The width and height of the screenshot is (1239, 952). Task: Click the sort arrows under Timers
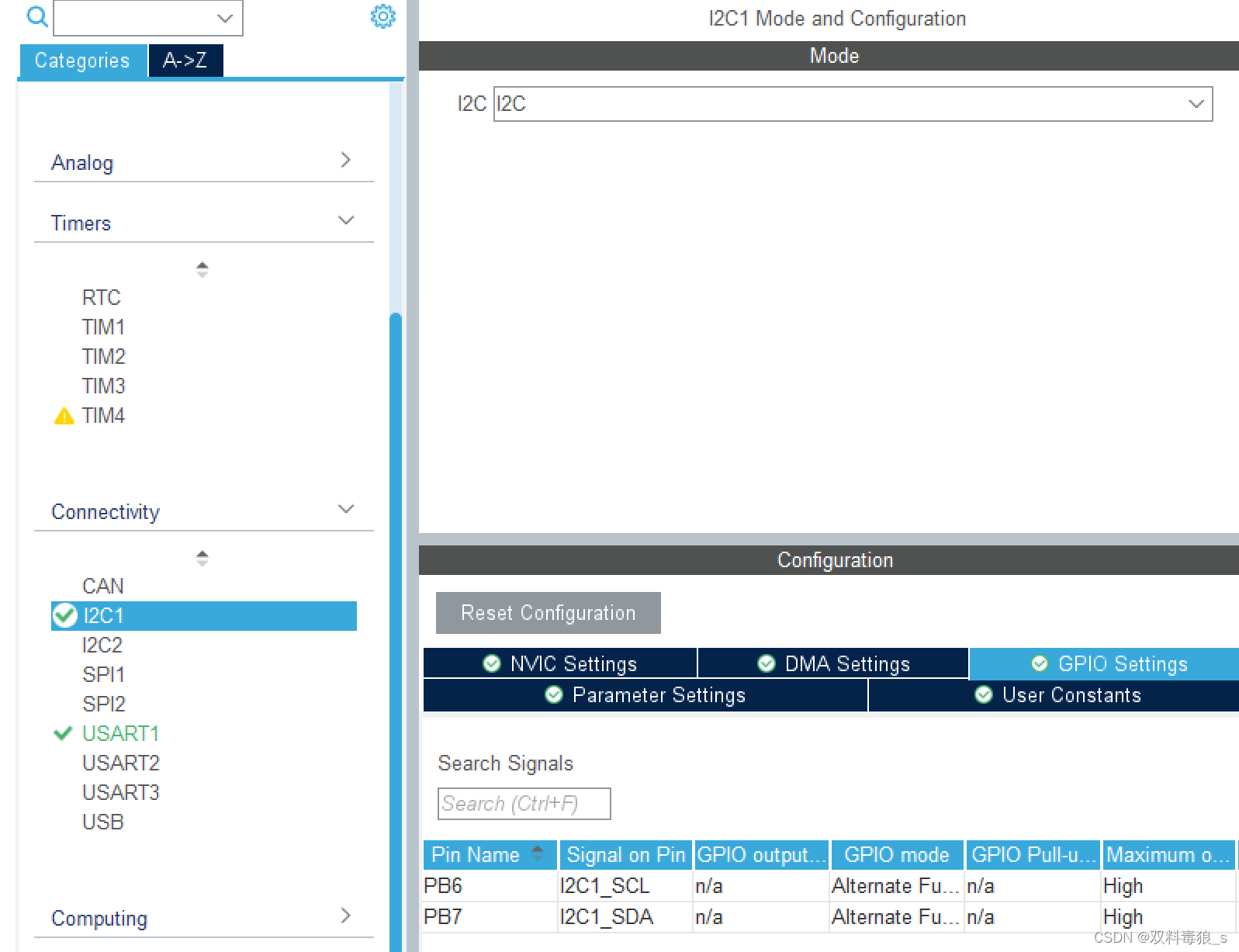coord(202,269)
